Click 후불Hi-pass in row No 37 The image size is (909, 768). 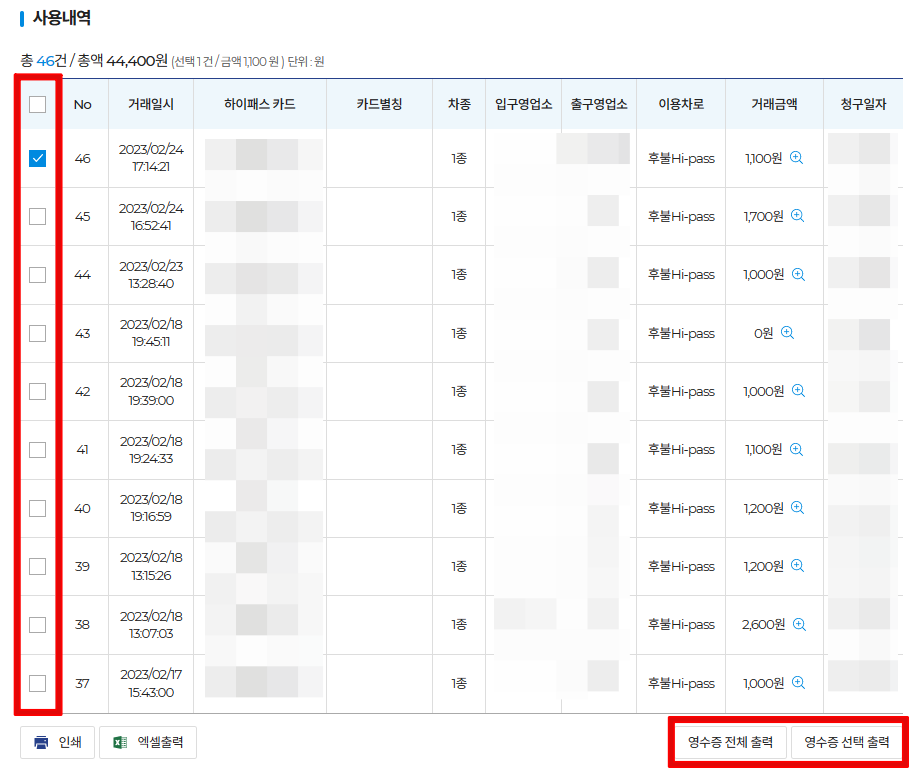[681, 683]
